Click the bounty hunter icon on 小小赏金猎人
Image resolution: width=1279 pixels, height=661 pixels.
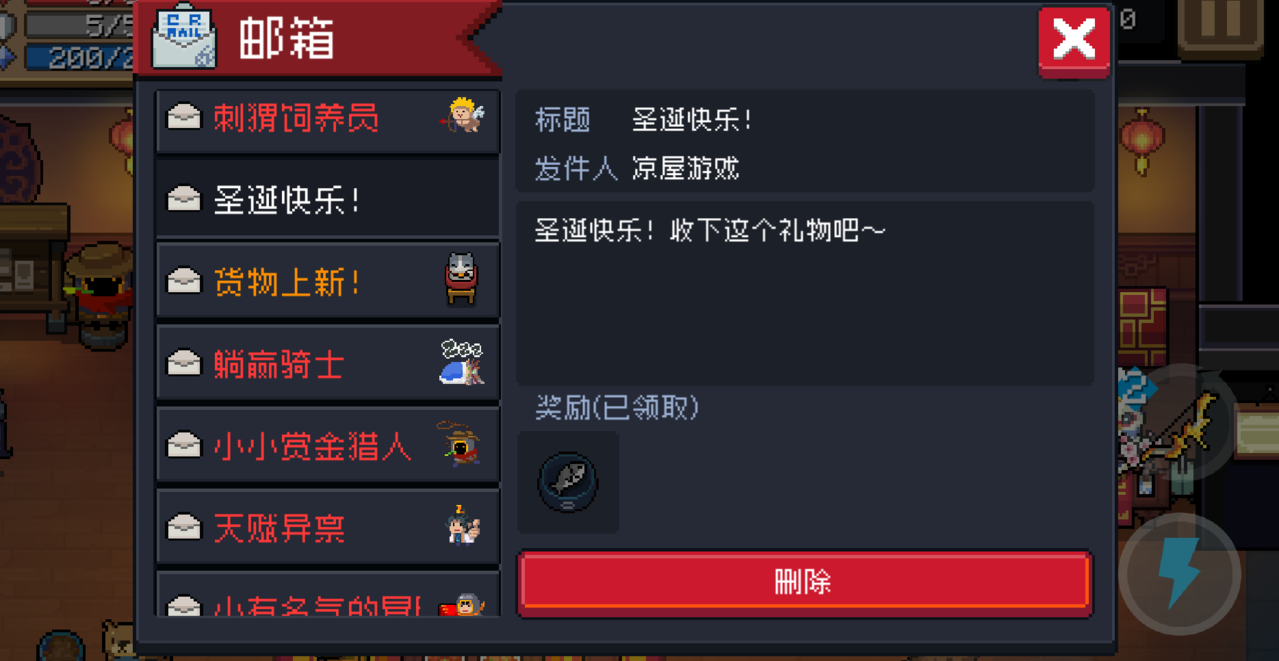pos(459,444)
